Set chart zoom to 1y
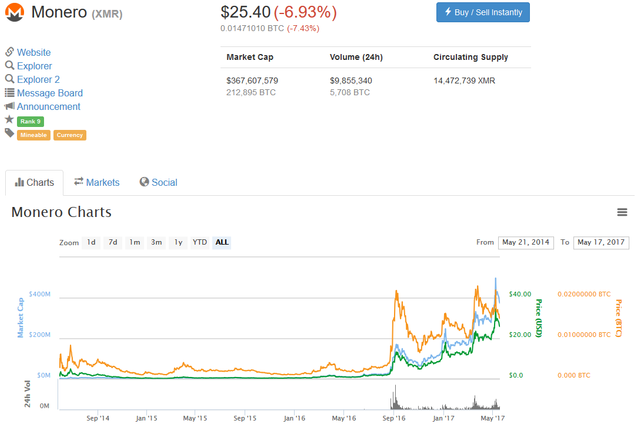This screenshot has width=640, height=429. click(x=178, y=242)
